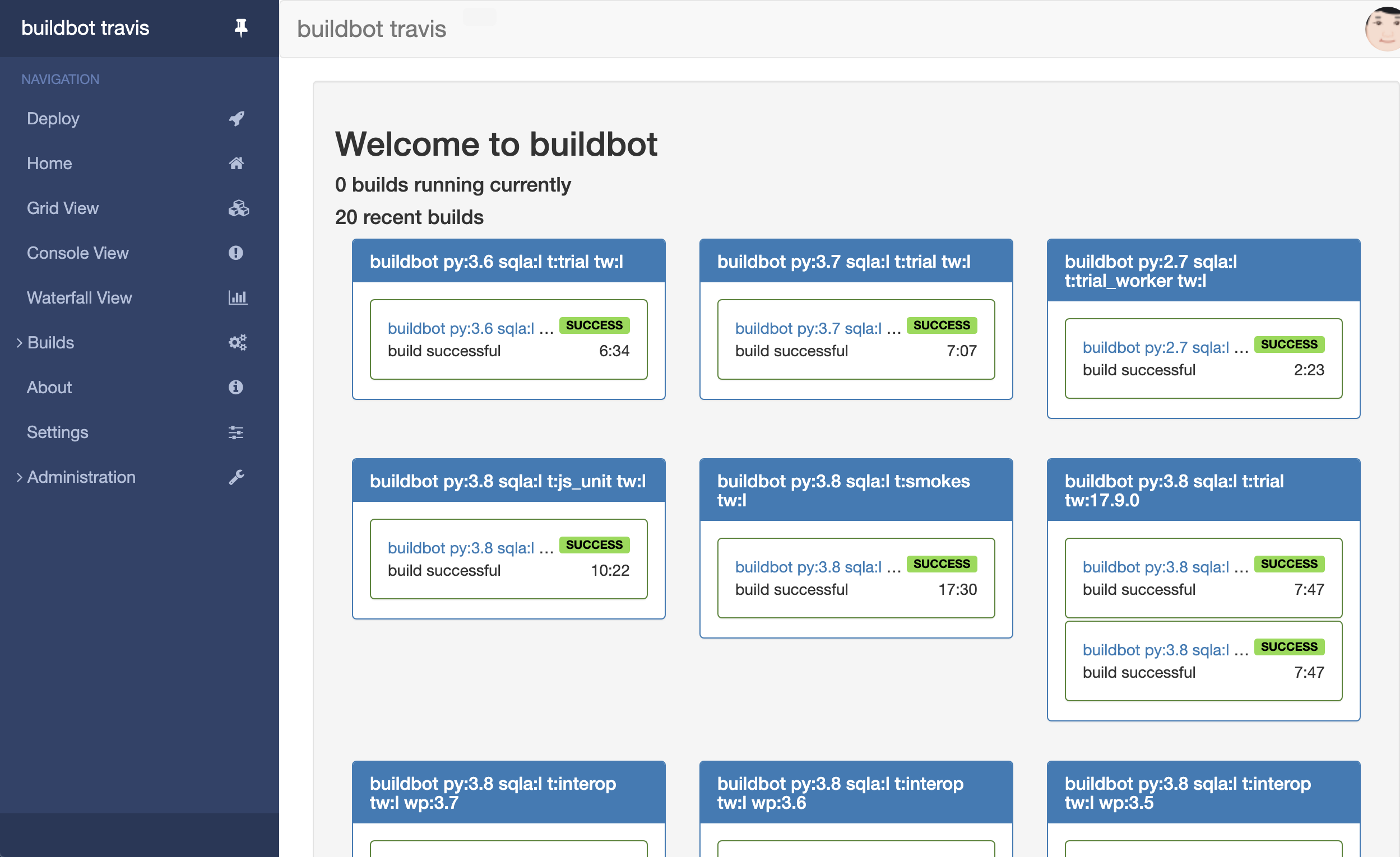Click the Console View exclamation icon
The image size is (1400, 857).
tap(236, 253)
